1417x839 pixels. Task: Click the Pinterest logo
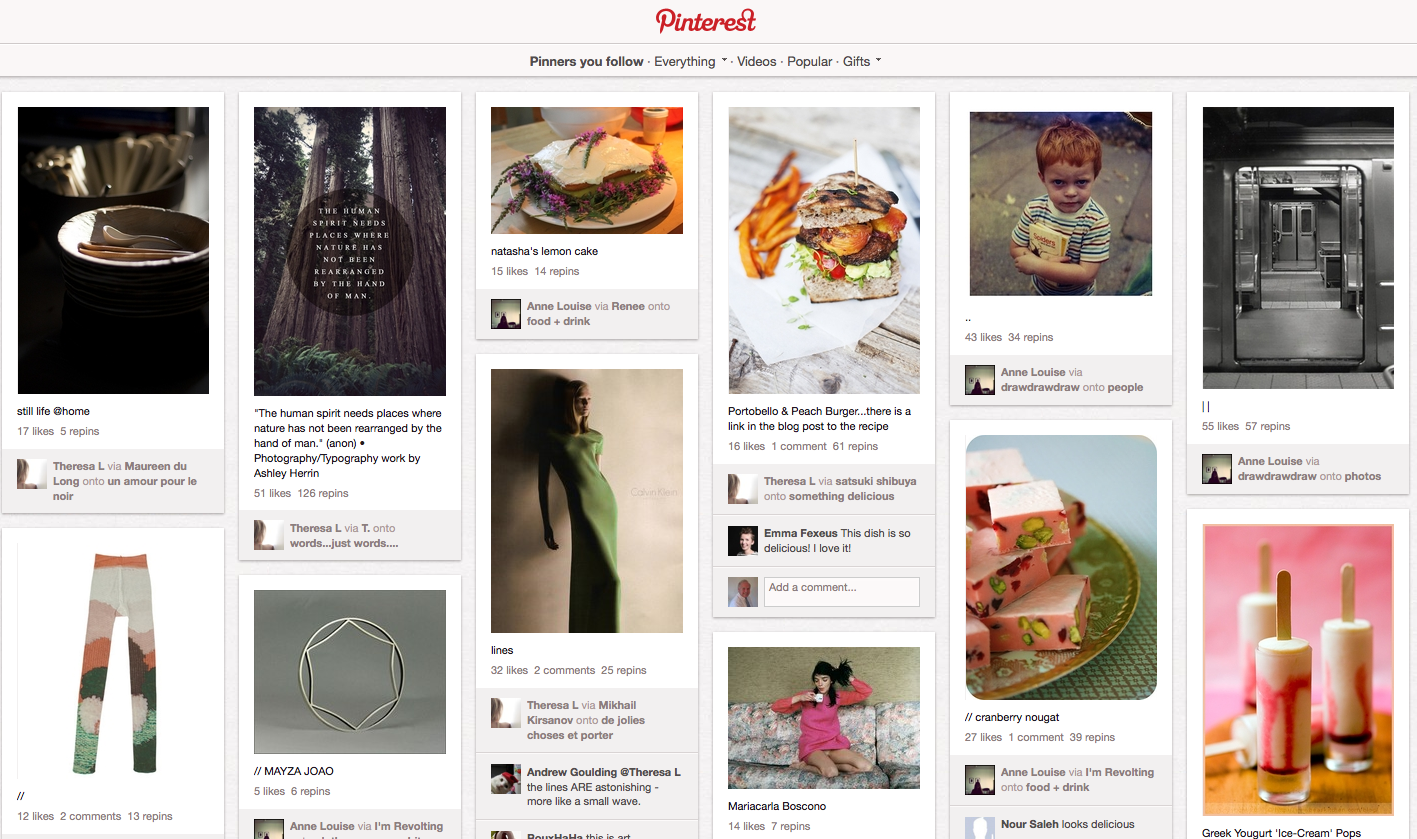pyautogui.click(x=706, y=20)
